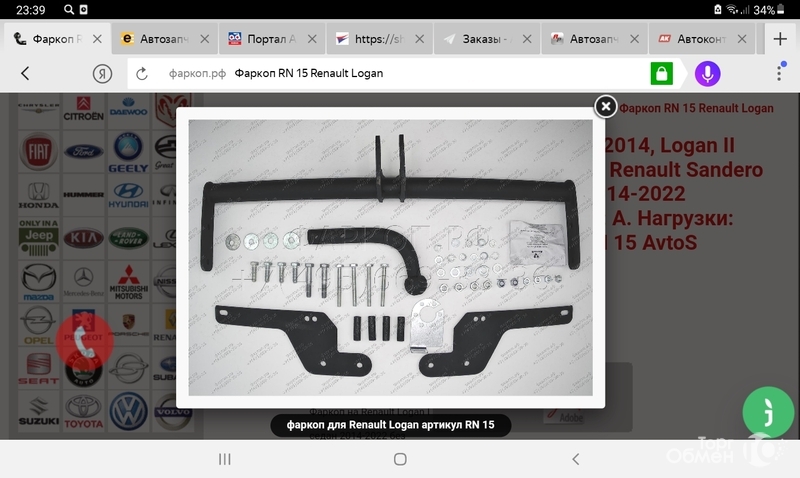Tap the status bar search icon
Image resolution: width=800 pixels, height=478 pixels.
(68, 10)
